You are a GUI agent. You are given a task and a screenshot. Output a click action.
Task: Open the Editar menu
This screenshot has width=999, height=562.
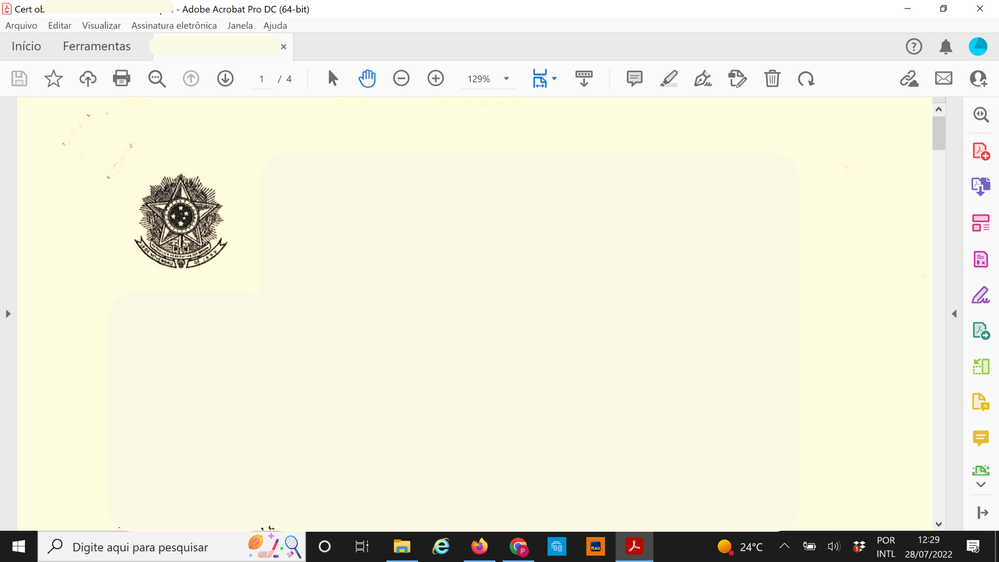point(59,25)
